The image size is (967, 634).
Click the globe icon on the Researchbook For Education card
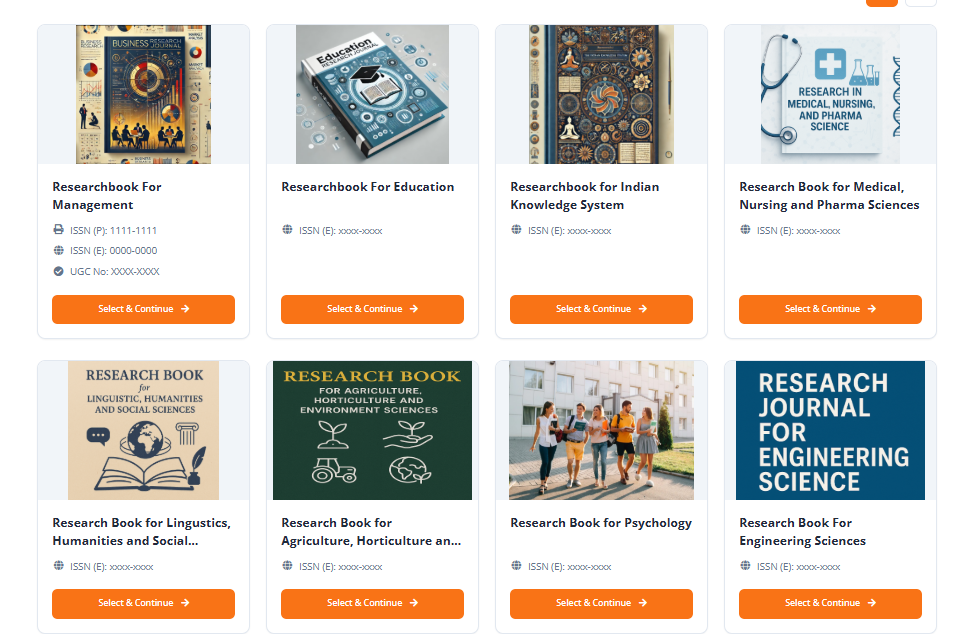coord(287,230)
